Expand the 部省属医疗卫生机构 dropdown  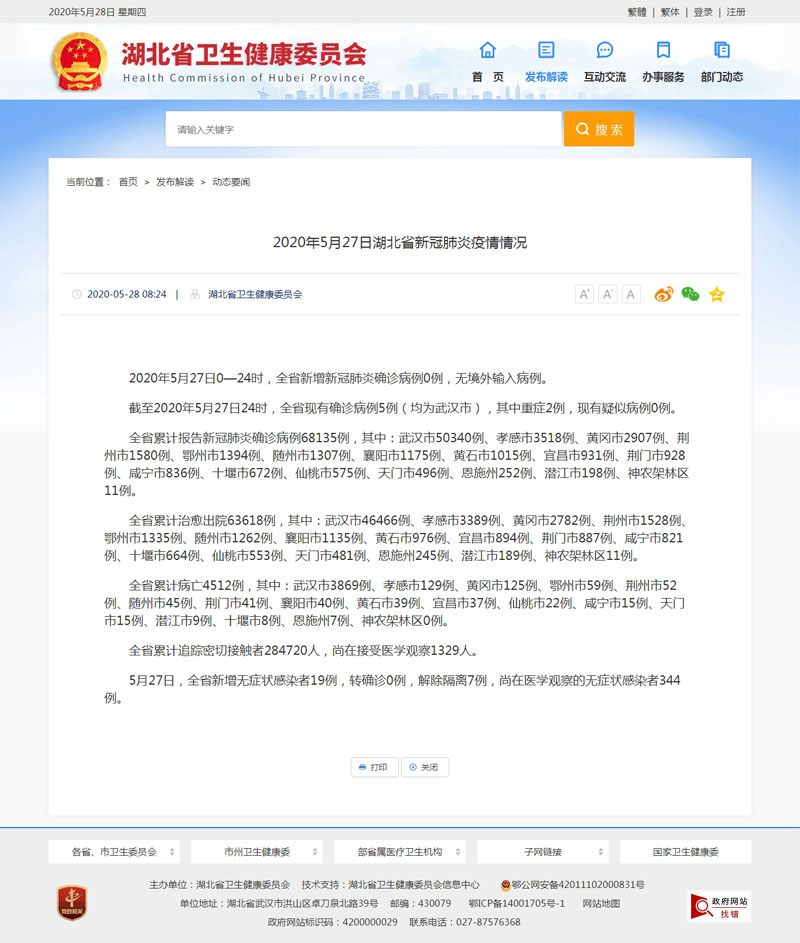[x=400, y=852]
